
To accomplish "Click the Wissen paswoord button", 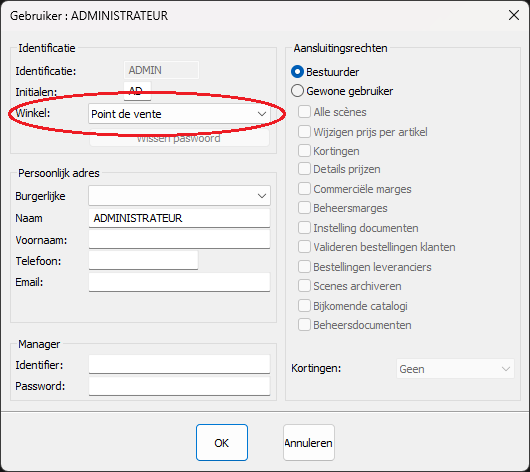I will pyautogui.click(x=179, y=139).
